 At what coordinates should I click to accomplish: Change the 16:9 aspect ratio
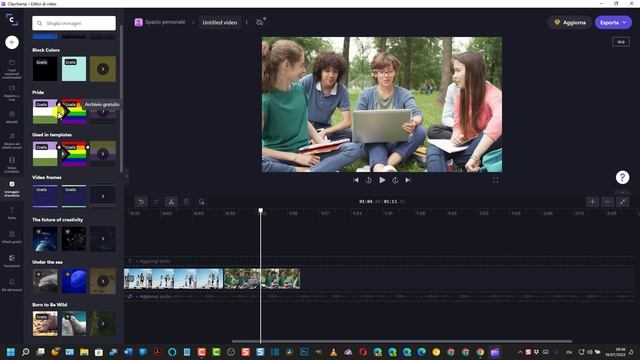[x=620, y=42]
